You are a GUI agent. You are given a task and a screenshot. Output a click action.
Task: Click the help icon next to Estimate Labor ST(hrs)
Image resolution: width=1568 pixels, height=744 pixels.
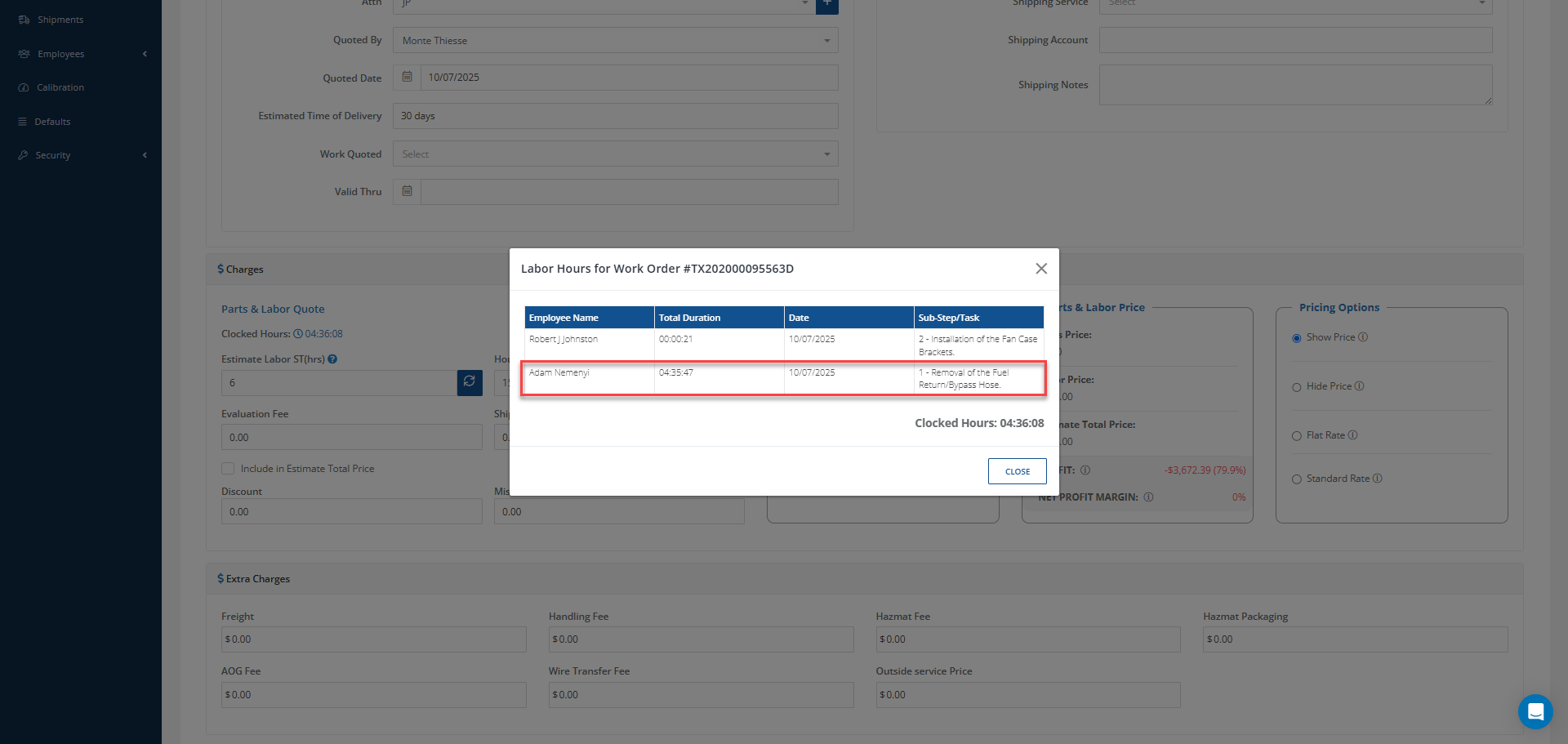(x=332, y=359)
